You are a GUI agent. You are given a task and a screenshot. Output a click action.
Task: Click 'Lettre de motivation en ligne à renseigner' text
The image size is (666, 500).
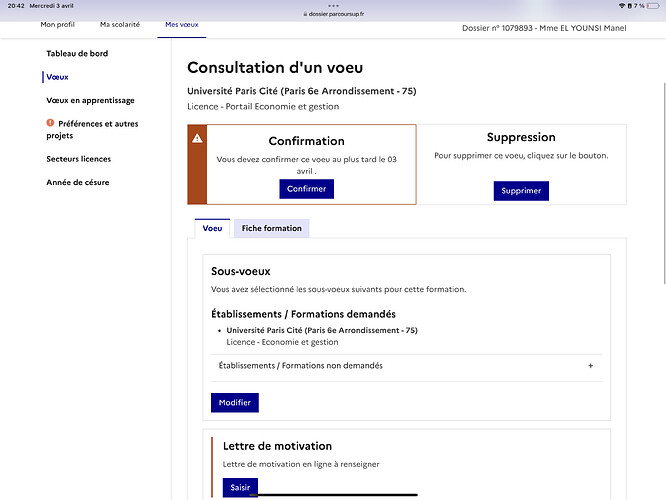pyautogui.click(x=301, y=464)
